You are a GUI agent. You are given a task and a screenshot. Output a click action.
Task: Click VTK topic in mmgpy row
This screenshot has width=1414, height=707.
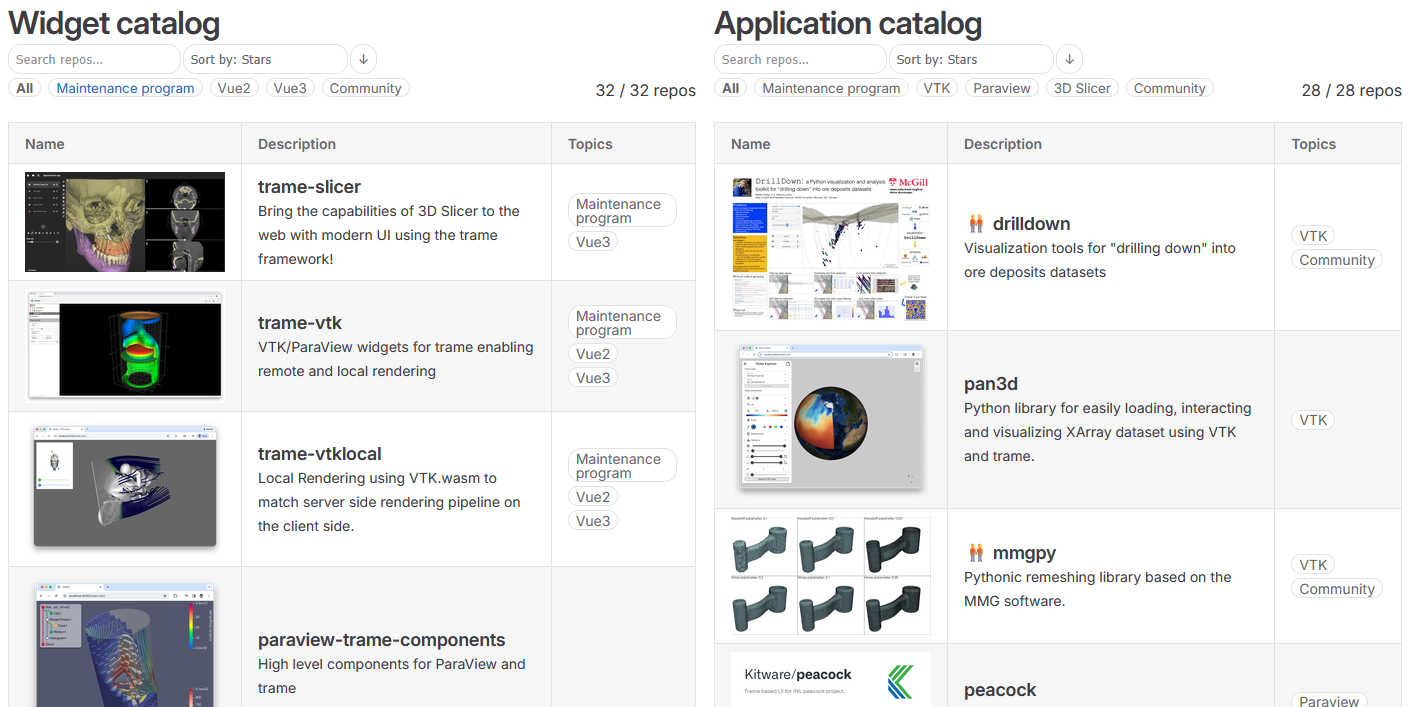1313,565
